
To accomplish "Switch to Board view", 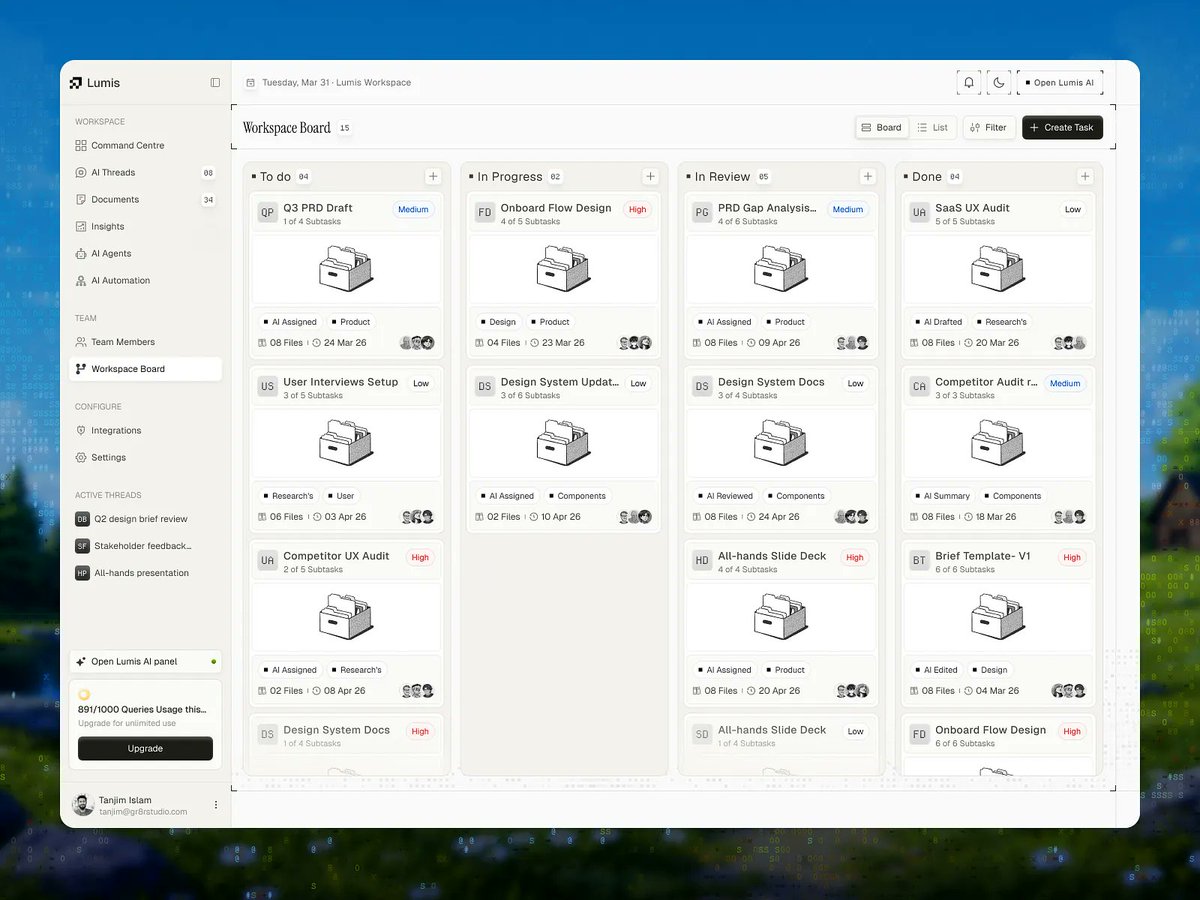I will click(881, 128).
